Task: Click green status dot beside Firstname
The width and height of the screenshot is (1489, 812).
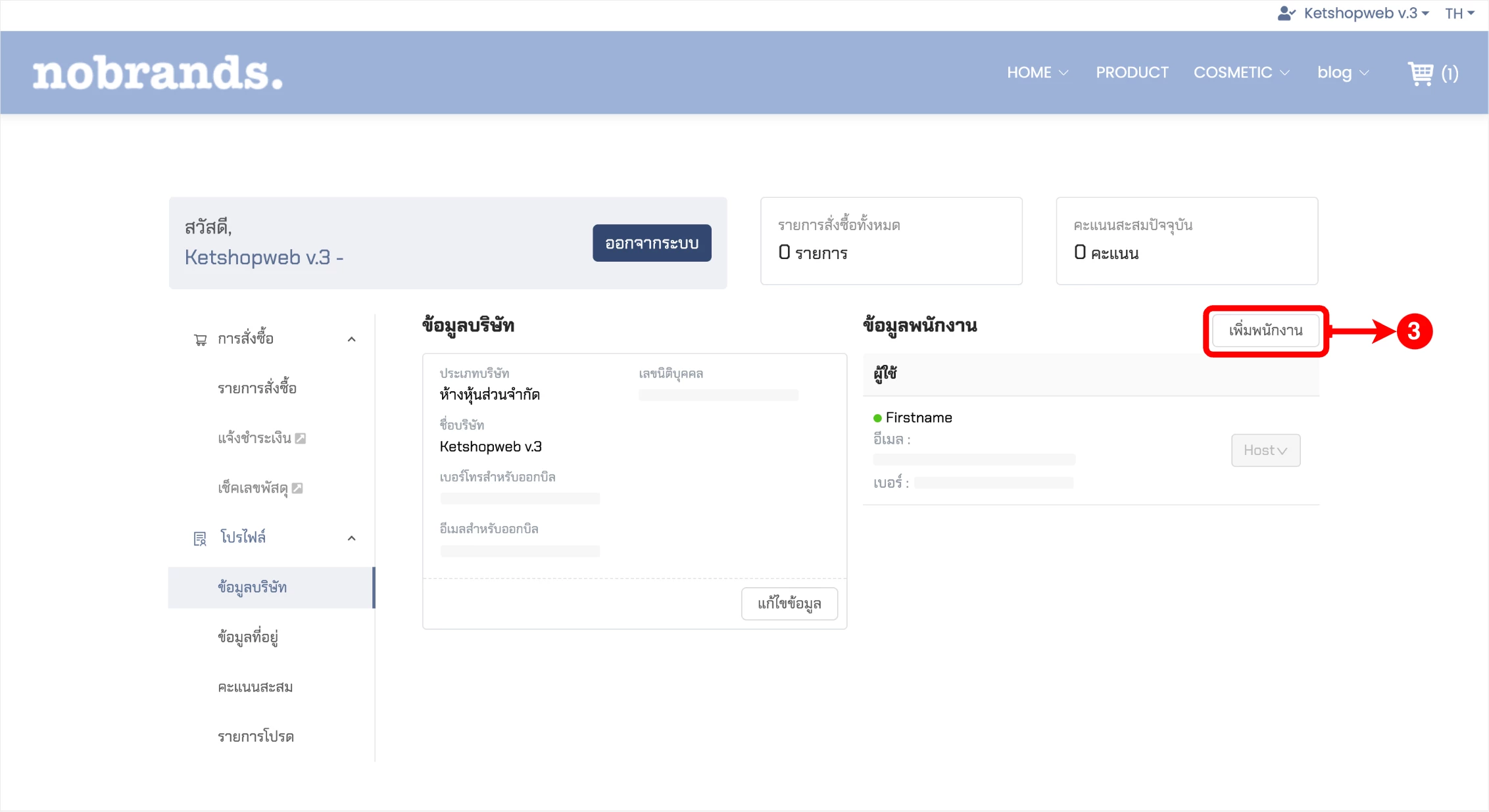Action: click(877, 418)
